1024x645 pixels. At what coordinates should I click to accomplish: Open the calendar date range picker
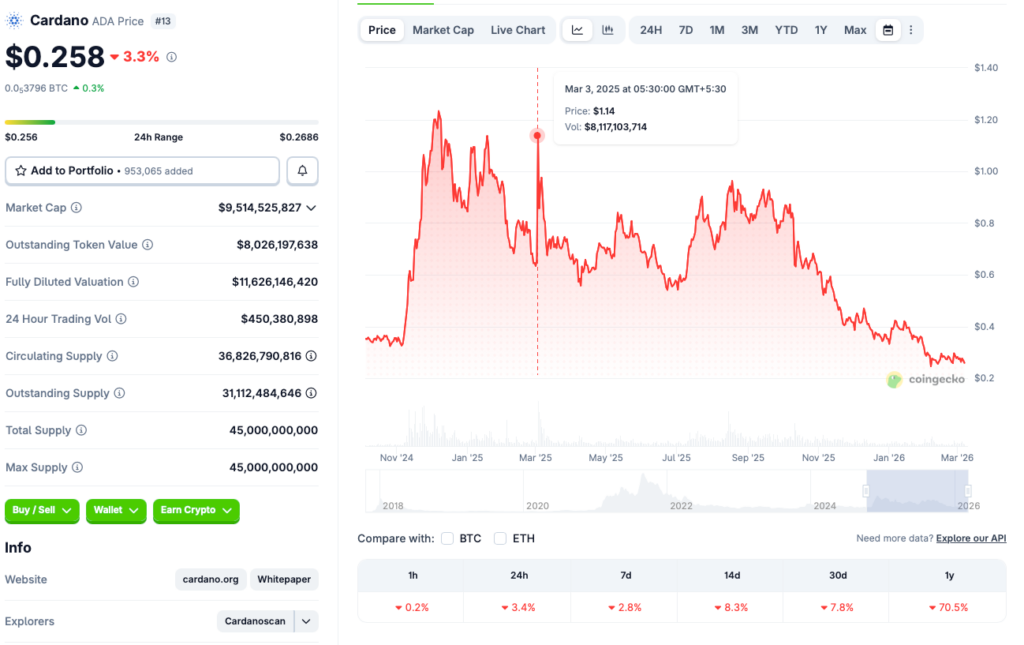(x=887, y=30)
